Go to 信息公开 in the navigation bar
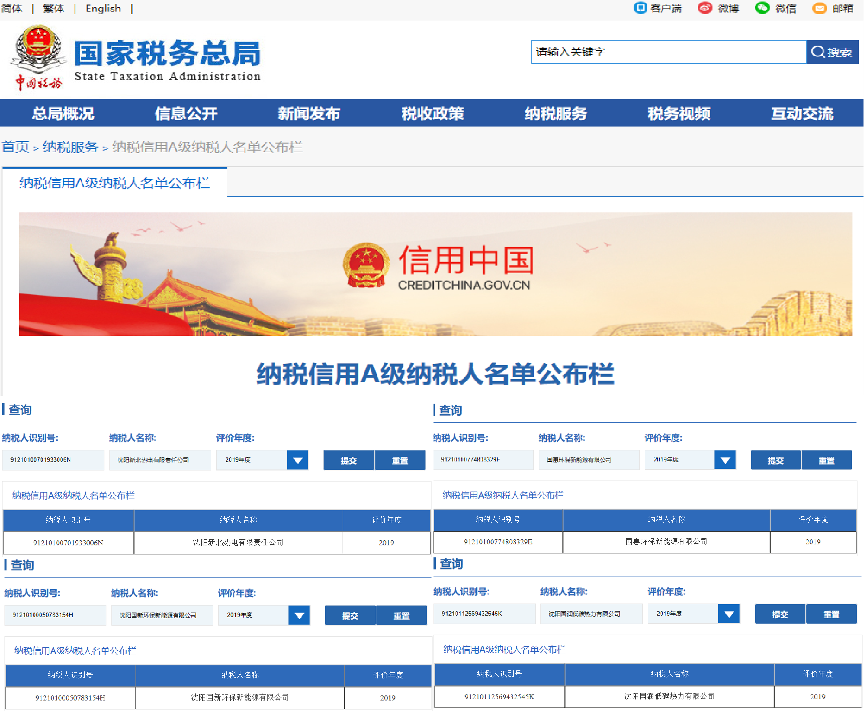864x712 pixels. (185, 113)
